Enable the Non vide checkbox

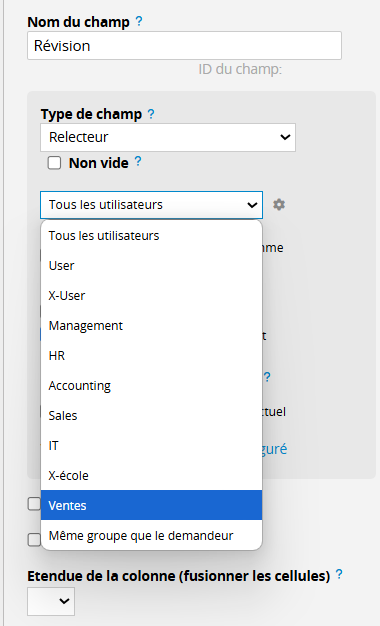(x=54, y=163)
